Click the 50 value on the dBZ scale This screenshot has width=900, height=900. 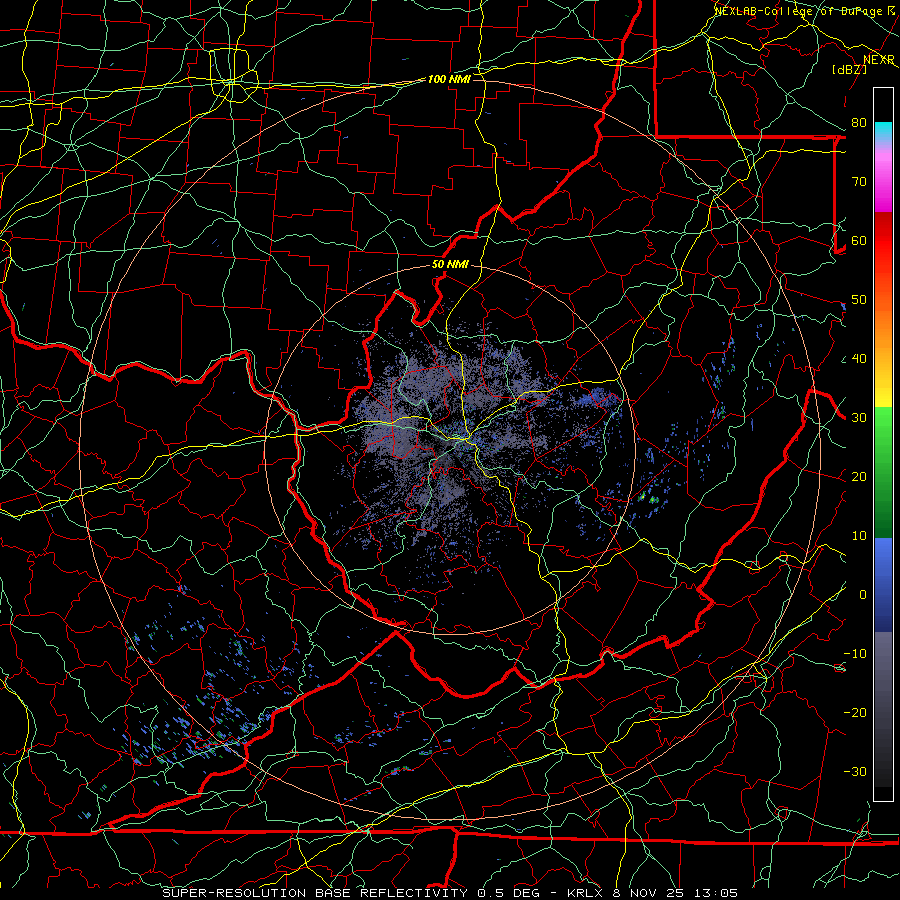point(859,300)
